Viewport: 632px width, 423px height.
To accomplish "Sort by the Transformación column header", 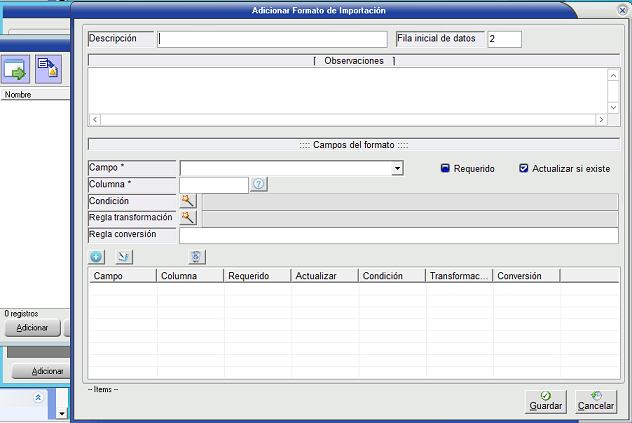I will tap(459, 275).
